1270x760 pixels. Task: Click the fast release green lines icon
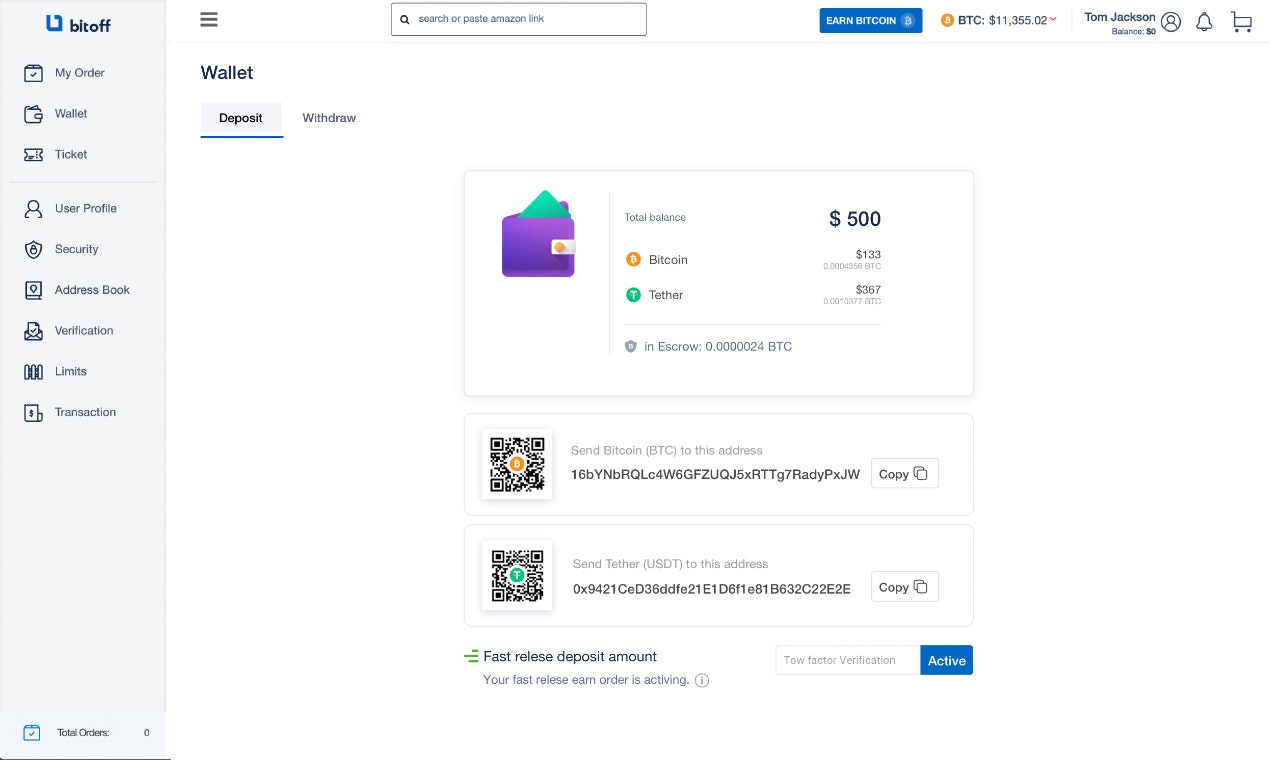[471, 657]
